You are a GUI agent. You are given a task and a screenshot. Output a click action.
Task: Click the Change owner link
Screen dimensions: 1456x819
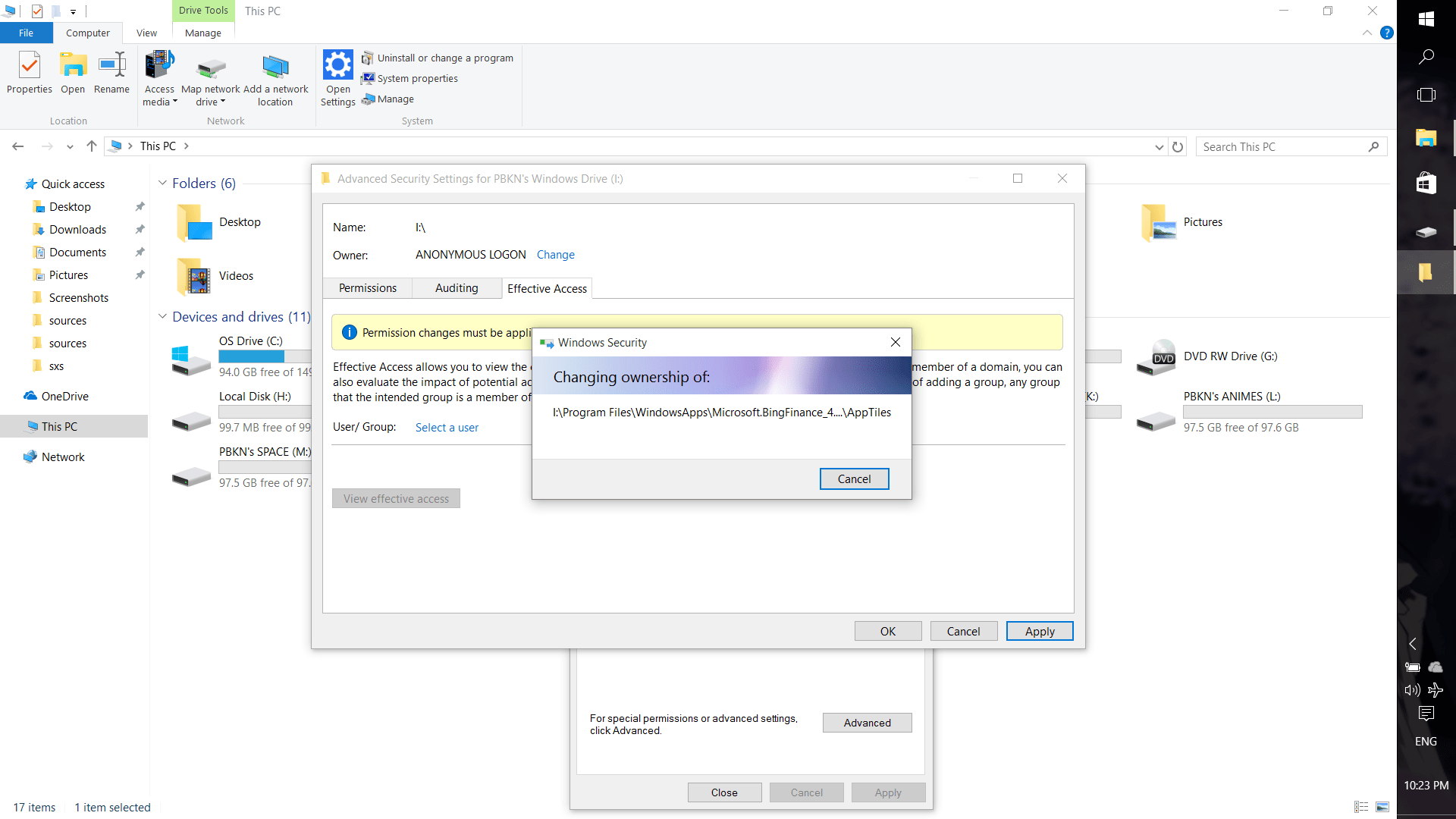(x=555, y=255)
